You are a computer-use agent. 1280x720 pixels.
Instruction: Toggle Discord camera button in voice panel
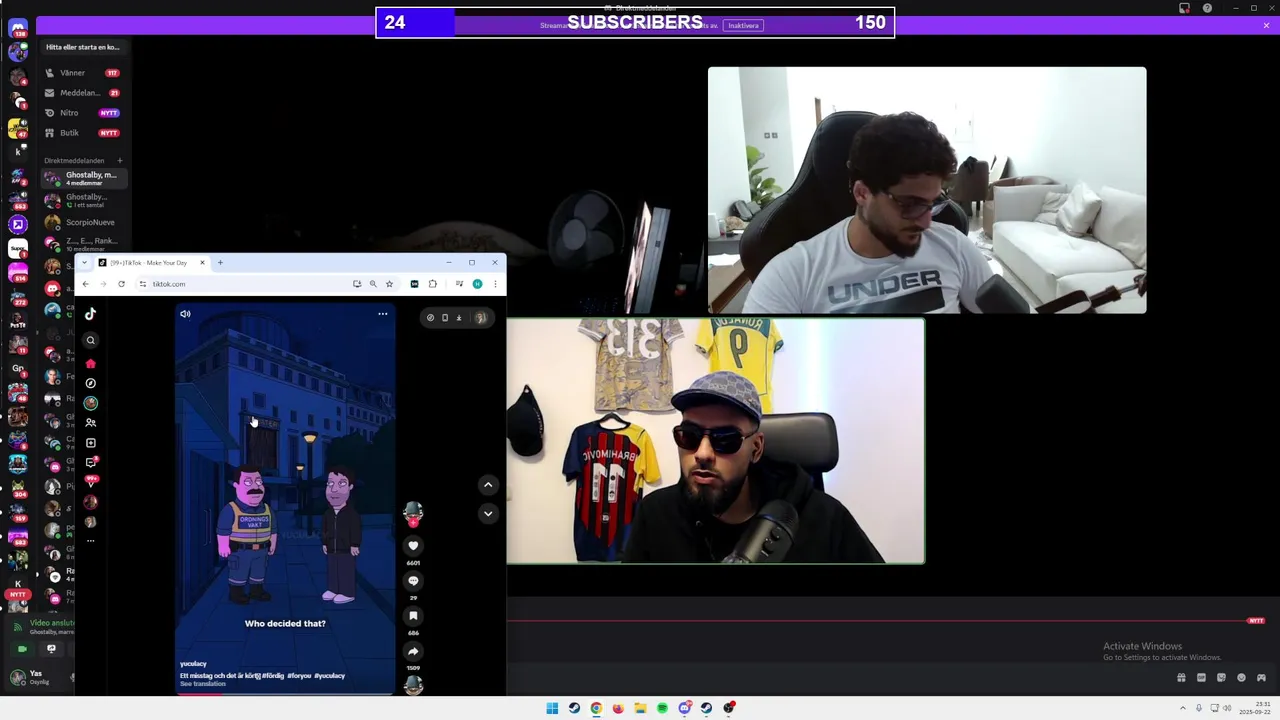tap(22, 649)
